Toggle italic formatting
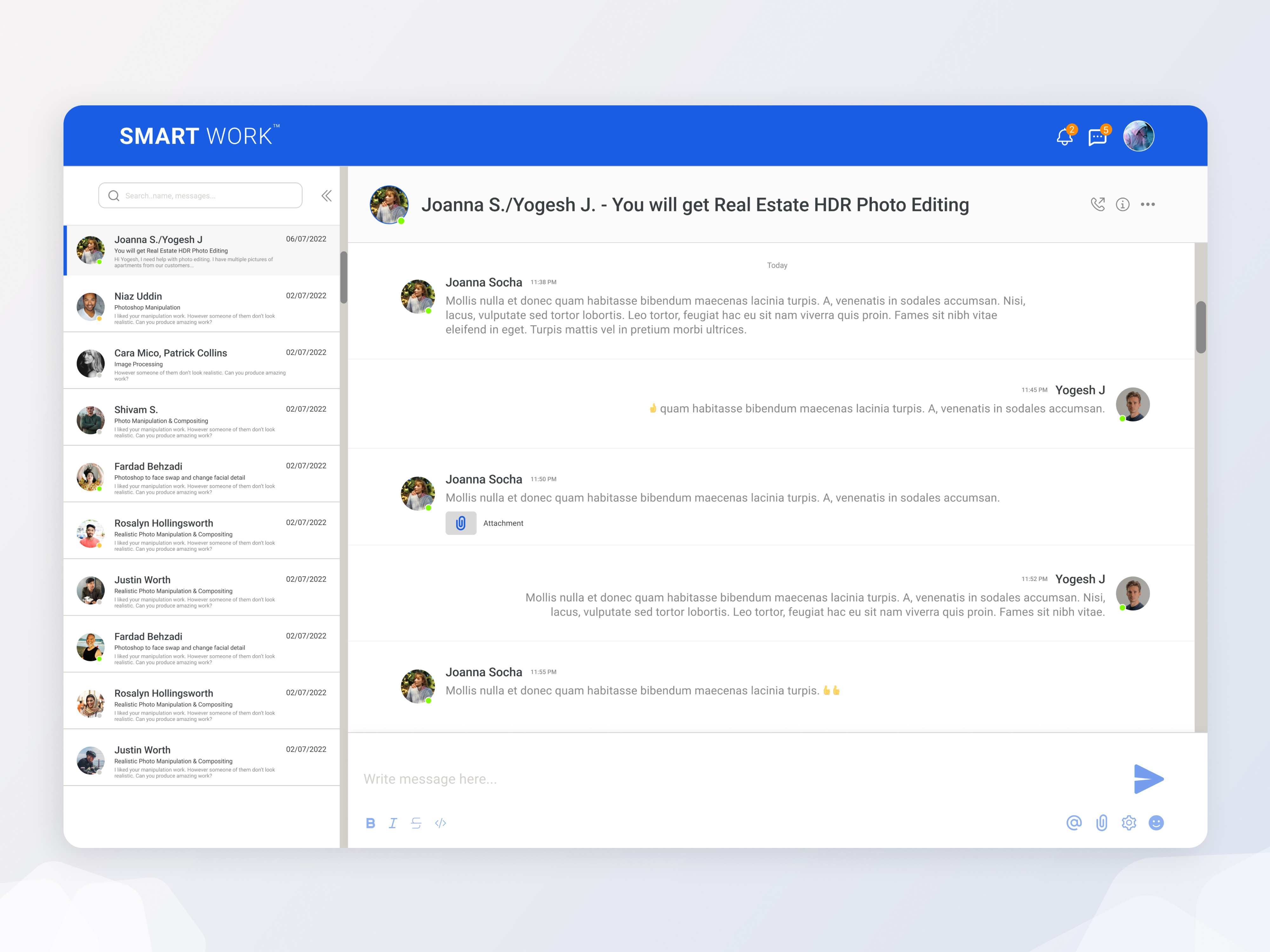1270x952 pixels. coord(393,823)
